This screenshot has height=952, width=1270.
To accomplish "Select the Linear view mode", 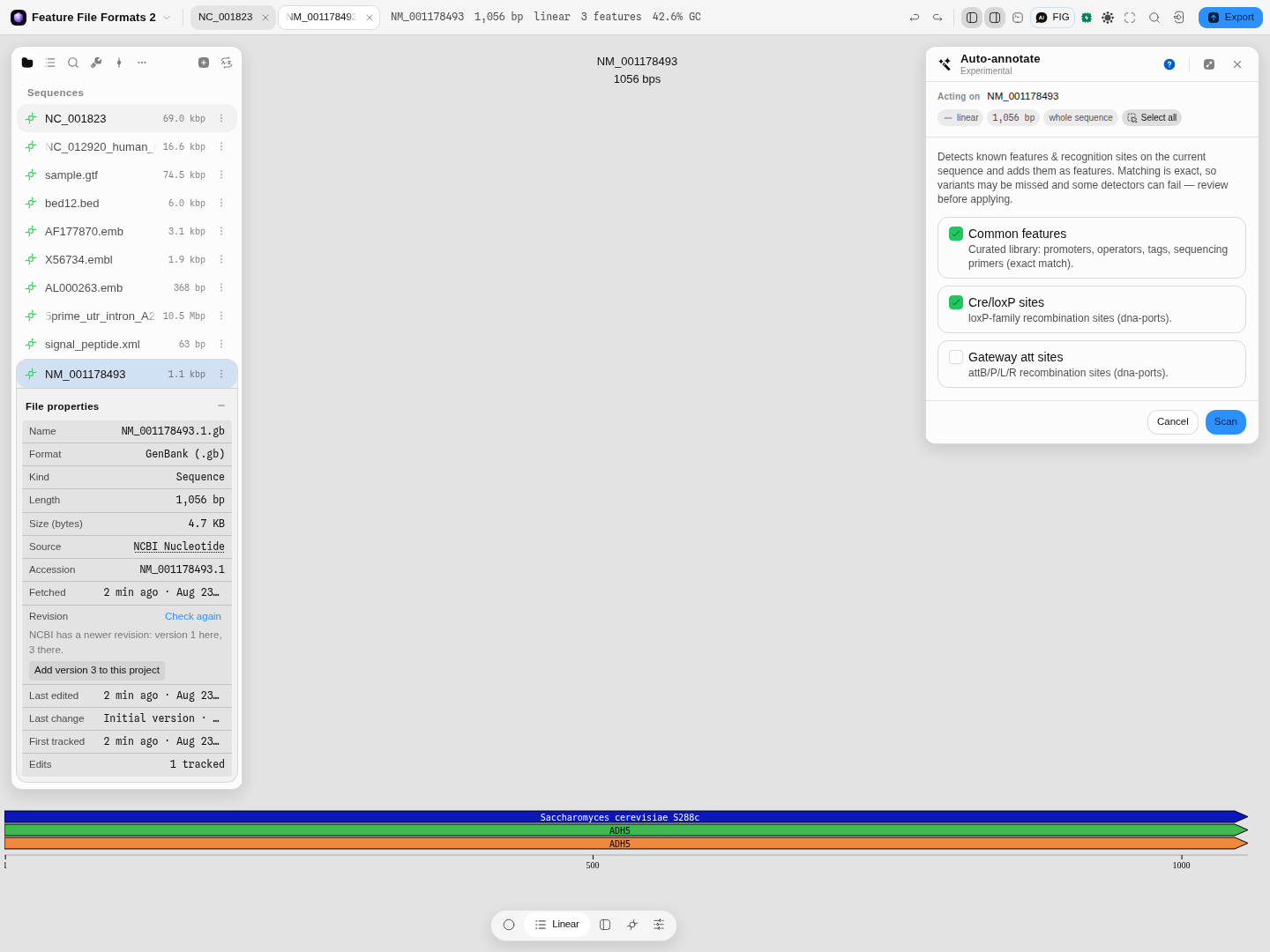I will [x=557, y=925].
